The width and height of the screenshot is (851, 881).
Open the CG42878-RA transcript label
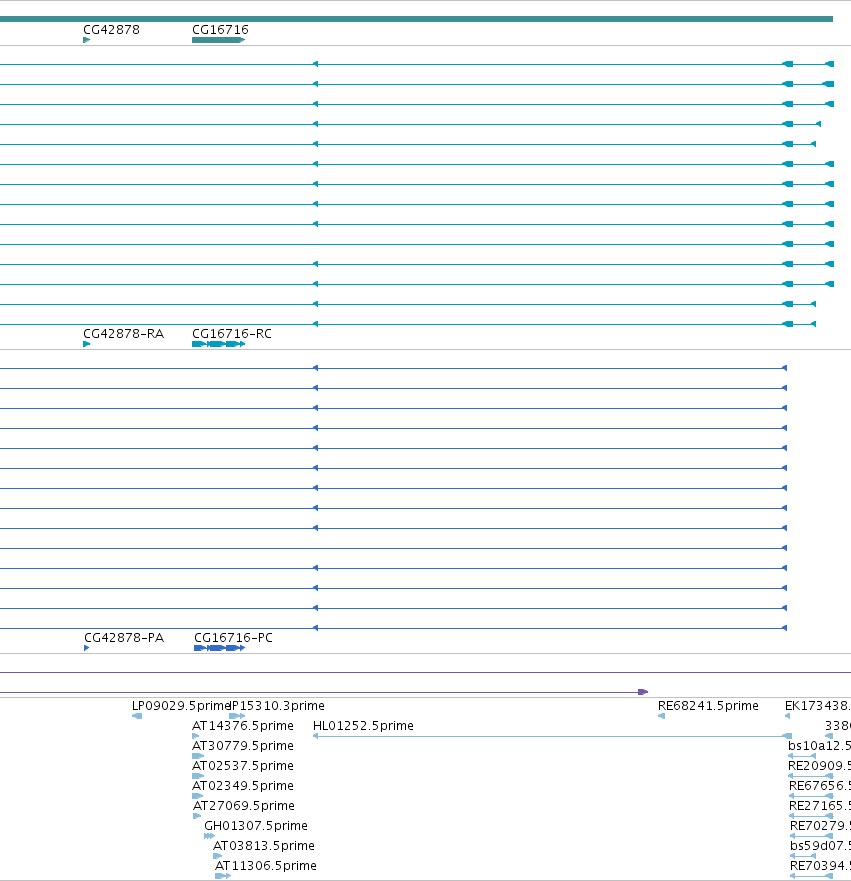pos(124,334)
